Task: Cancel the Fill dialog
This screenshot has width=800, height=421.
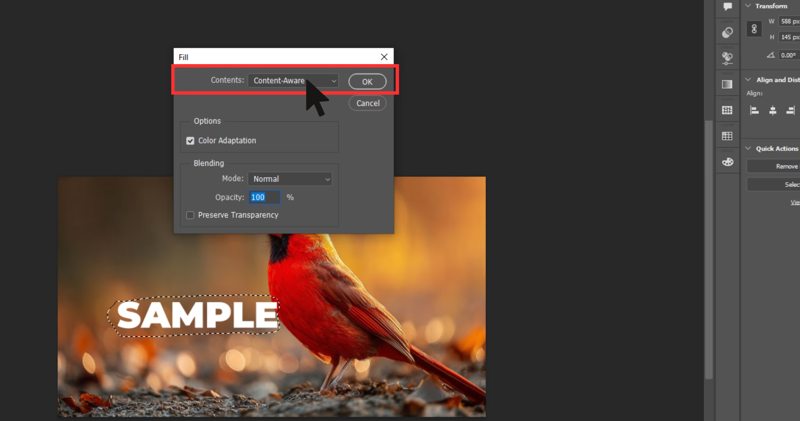Action: (367, 103)
